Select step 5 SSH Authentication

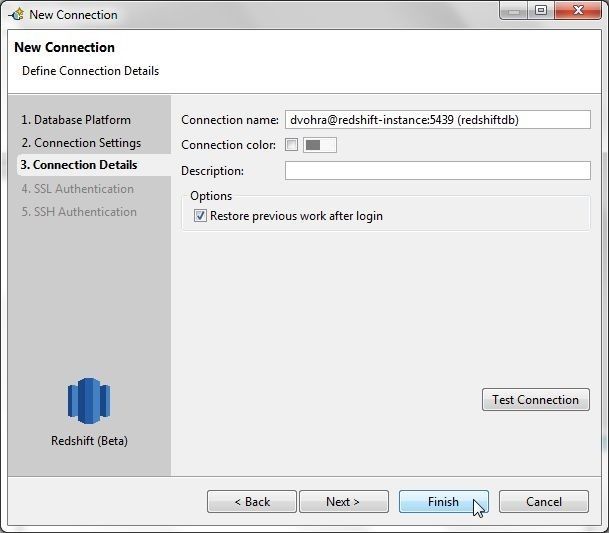pos(79,212)
